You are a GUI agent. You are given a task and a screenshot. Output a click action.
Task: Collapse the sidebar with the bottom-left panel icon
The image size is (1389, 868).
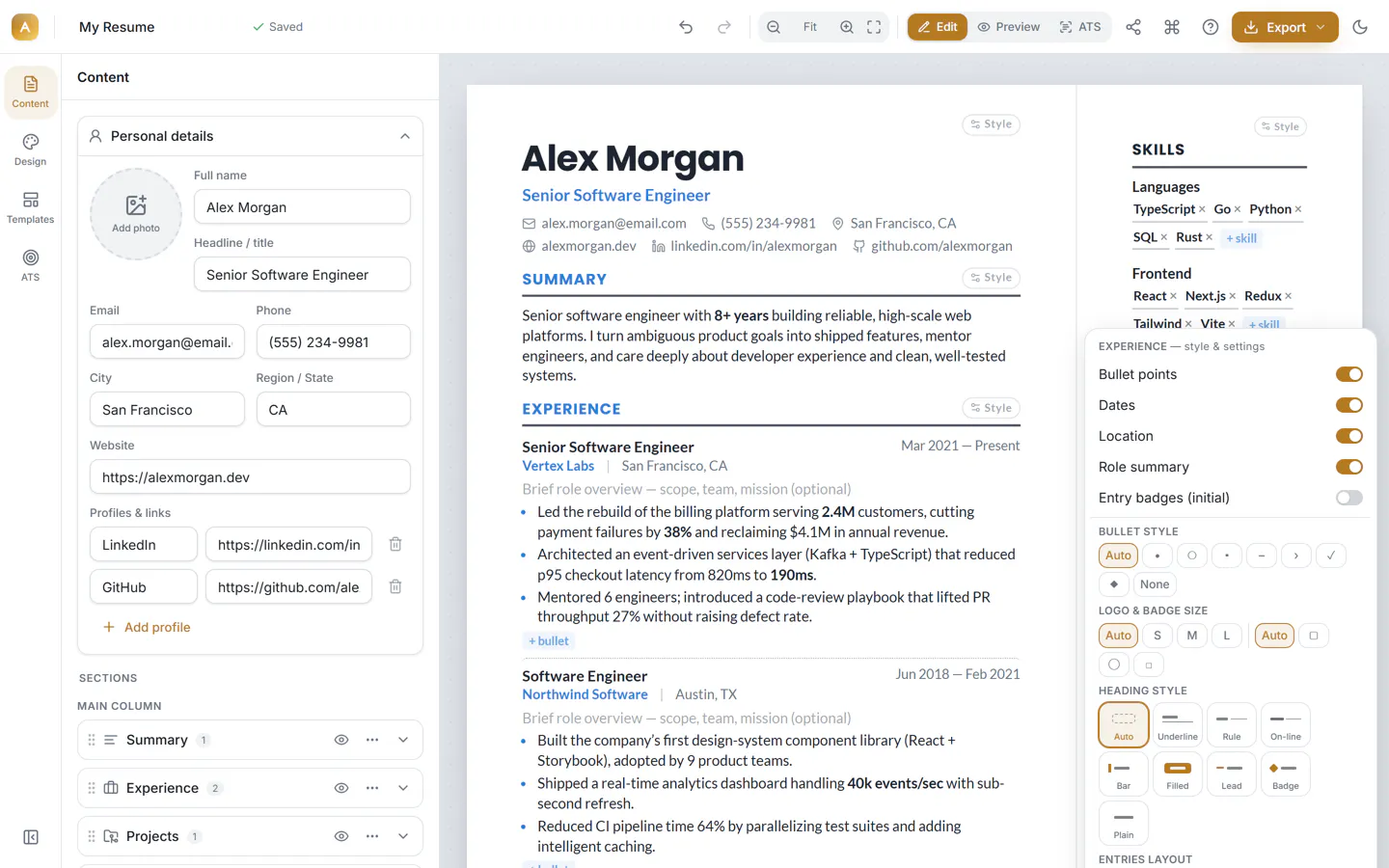(31, 837)
